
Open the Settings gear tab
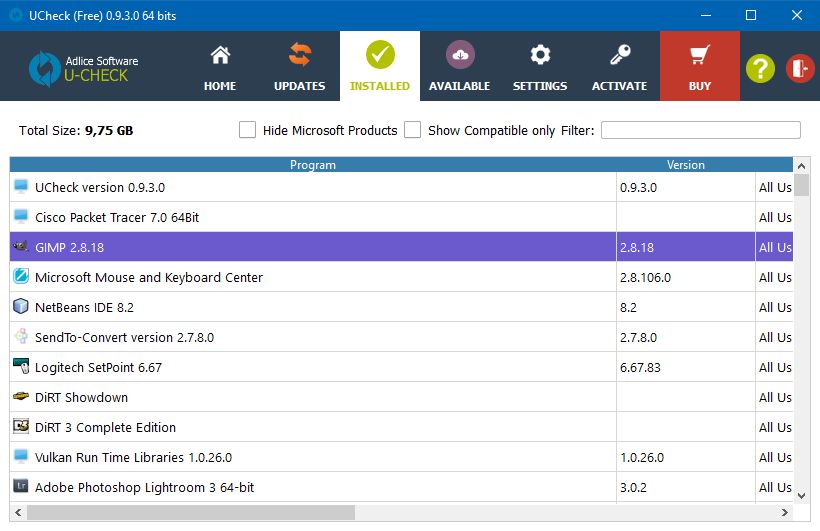540,66
